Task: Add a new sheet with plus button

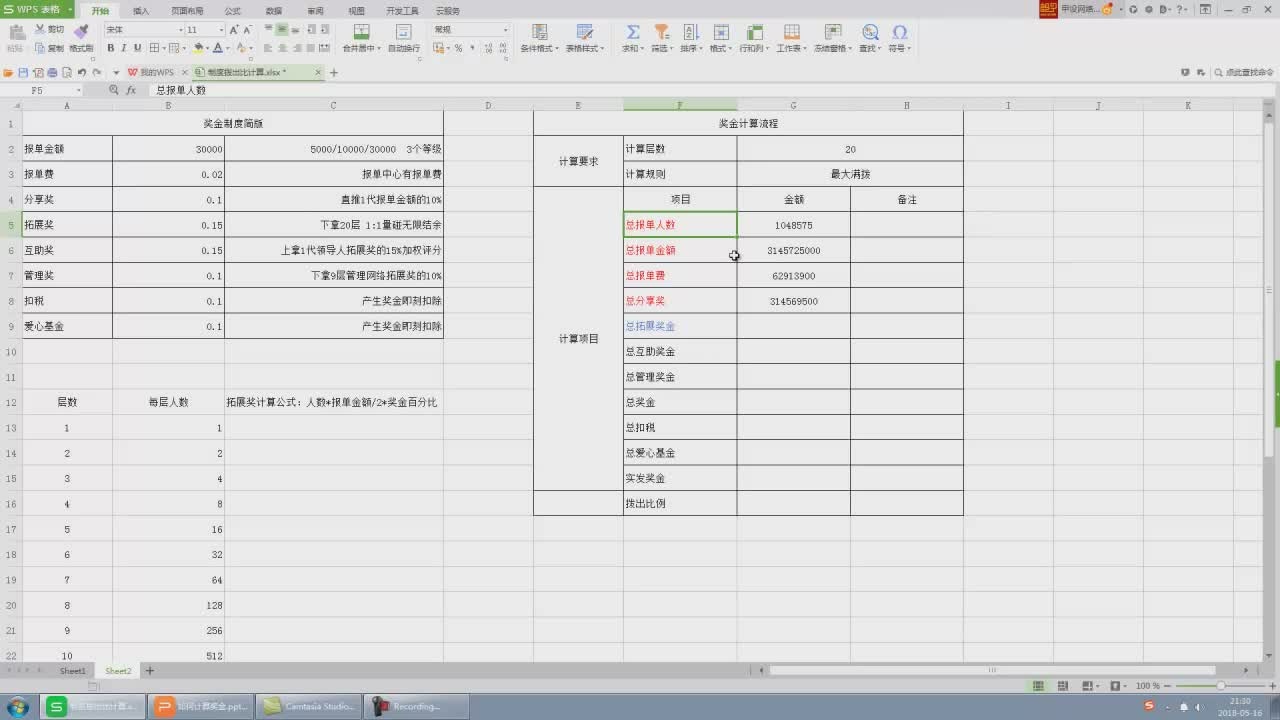Action: (150, 671)
